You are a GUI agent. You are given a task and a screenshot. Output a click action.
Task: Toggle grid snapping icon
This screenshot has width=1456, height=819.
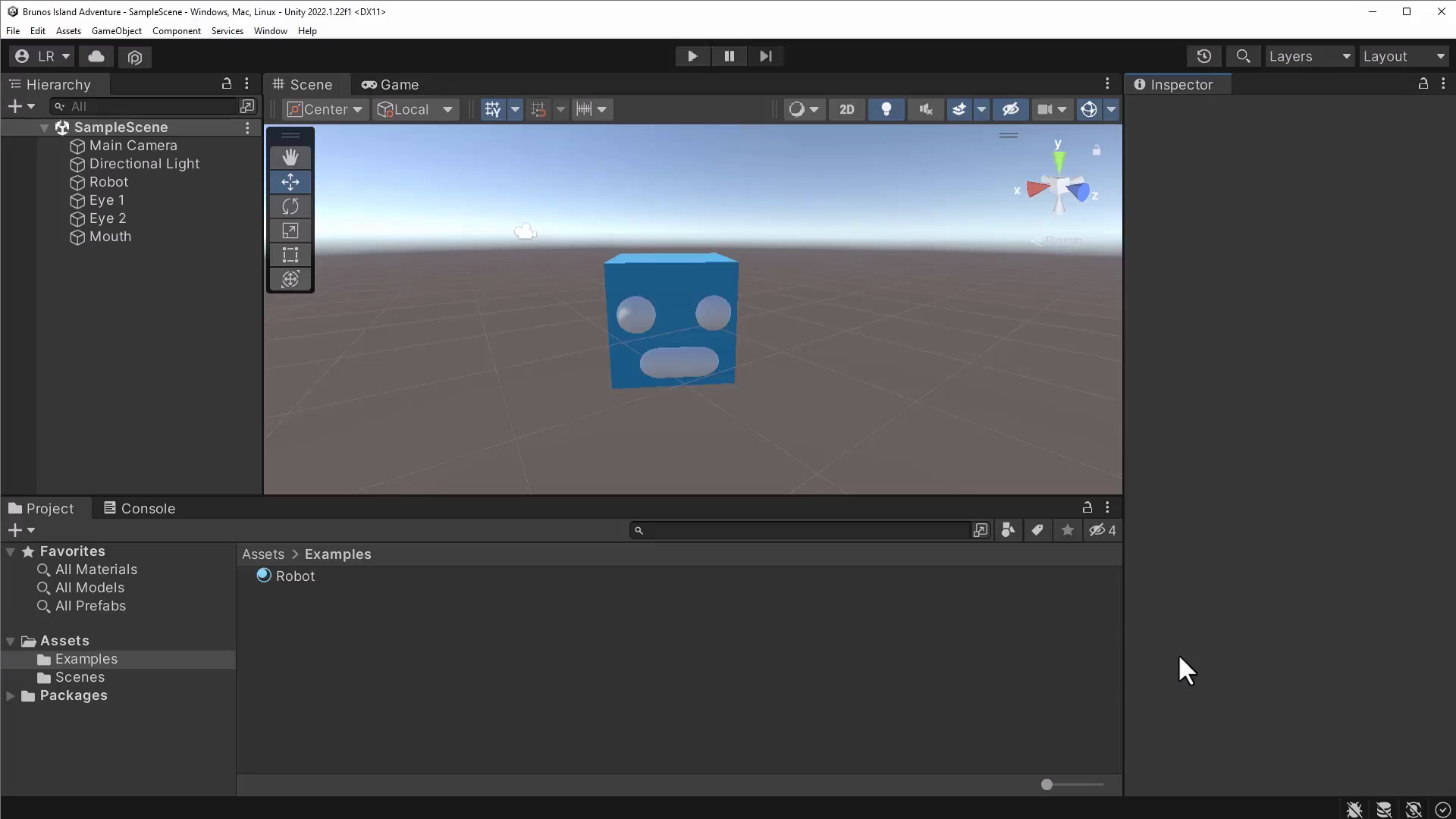538,109
